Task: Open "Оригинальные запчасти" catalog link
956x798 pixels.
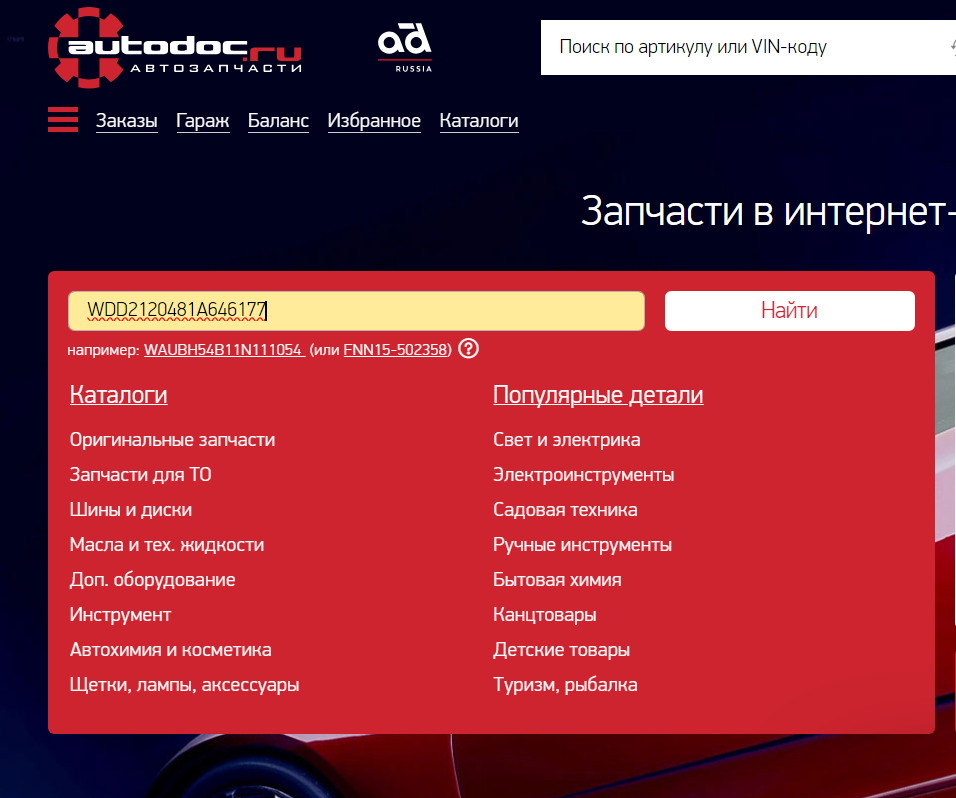Action: 171,439
